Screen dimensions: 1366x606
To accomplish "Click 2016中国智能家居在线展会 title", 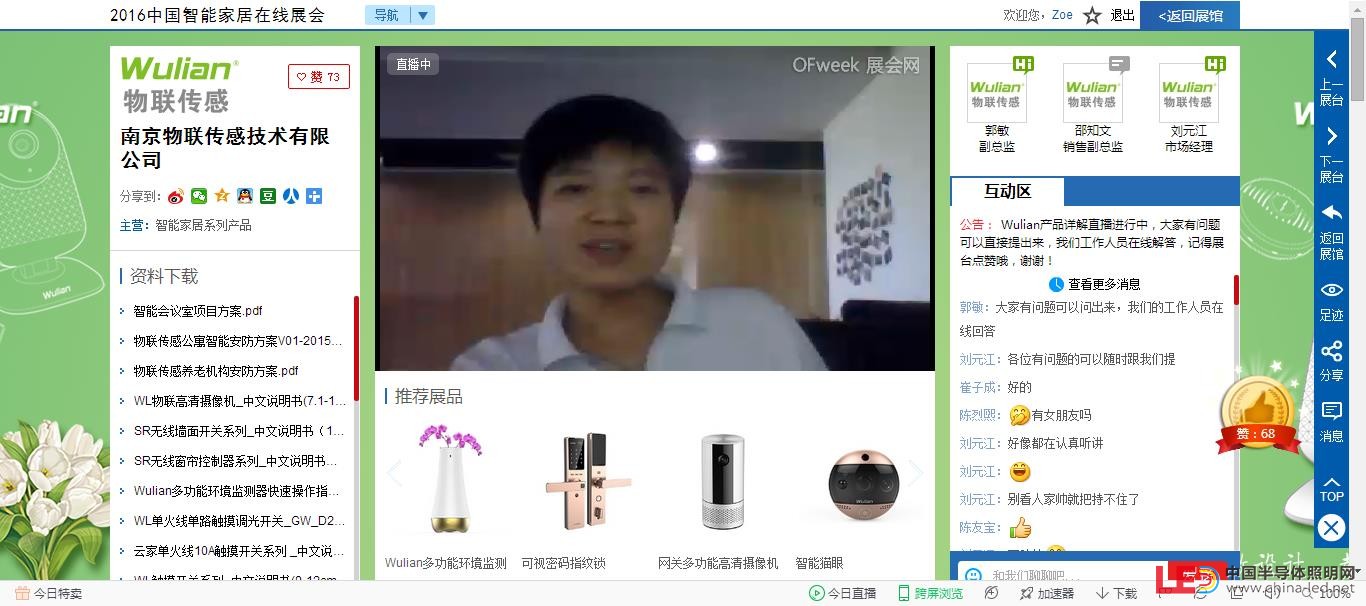I will point(217,15).
